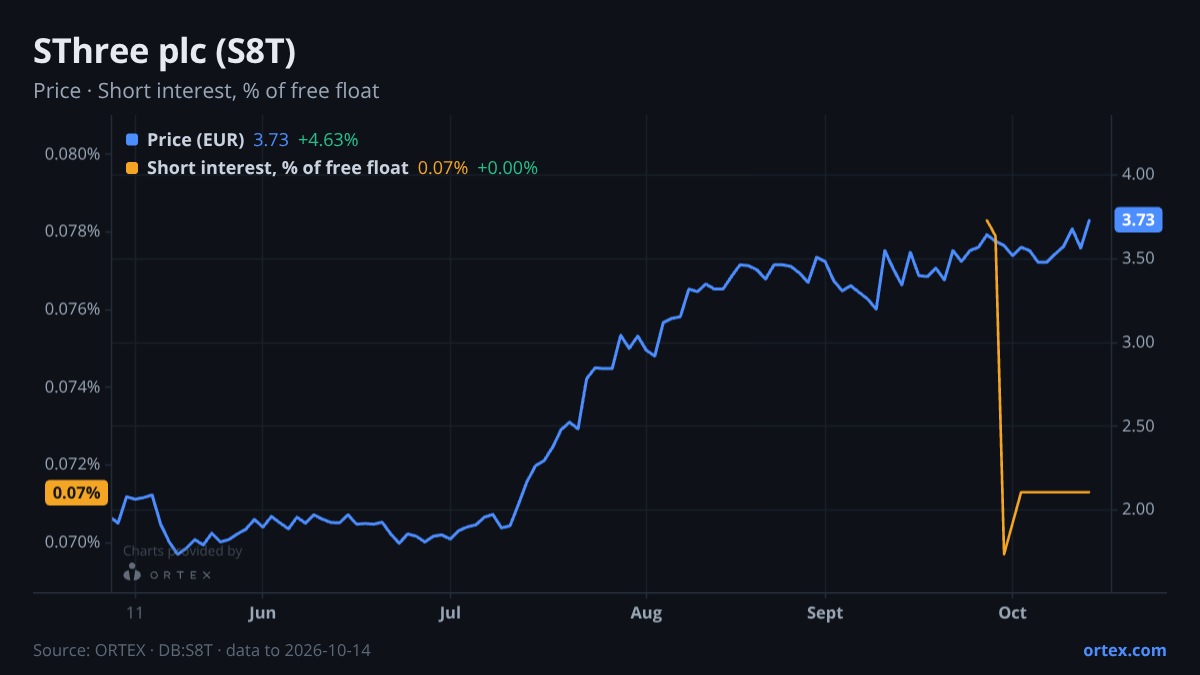Click the 2.50 right axis label

tap(1139, 426)
